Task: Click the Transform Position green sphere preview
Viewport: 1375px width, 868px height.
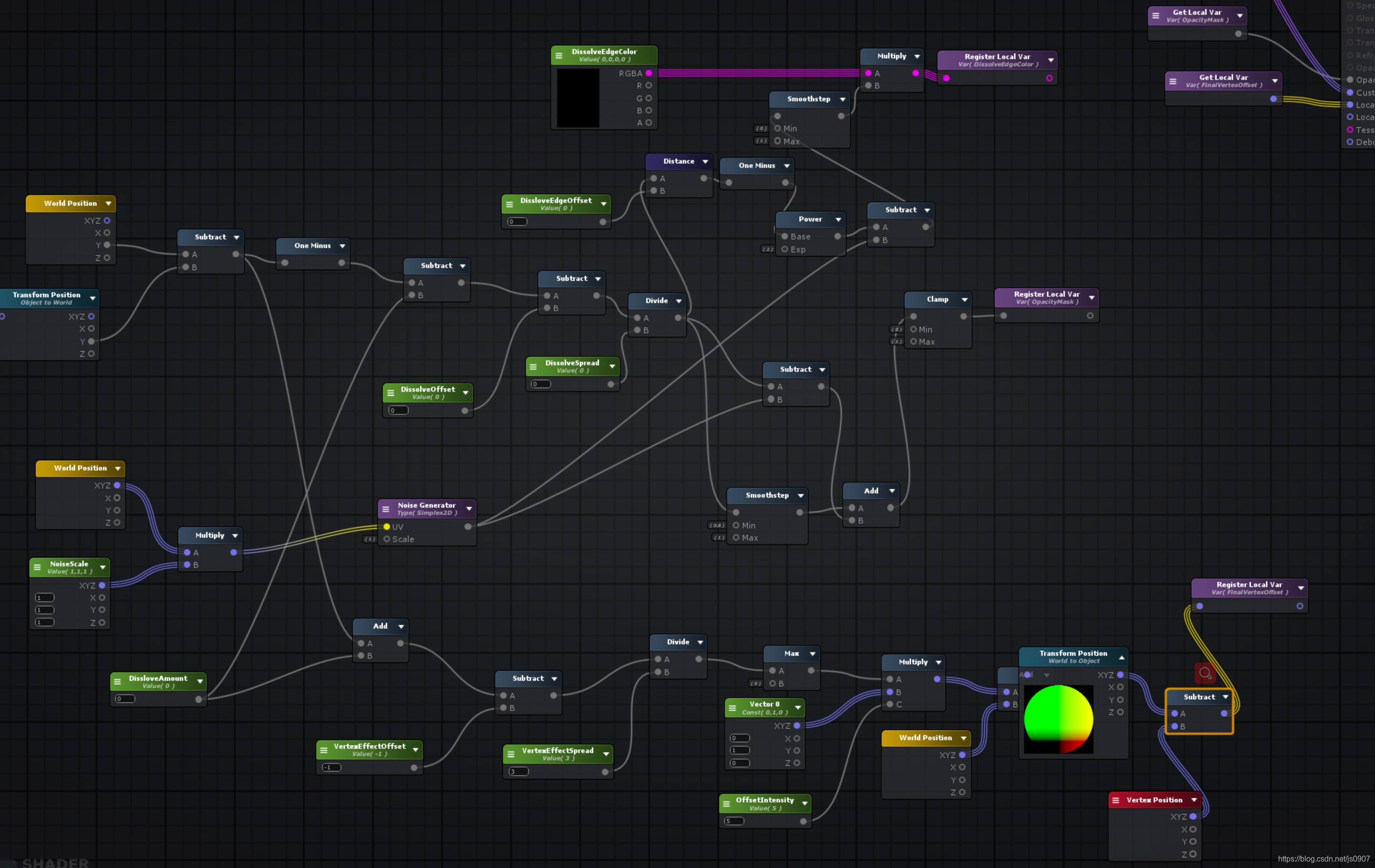Action: coord(1059,719)
